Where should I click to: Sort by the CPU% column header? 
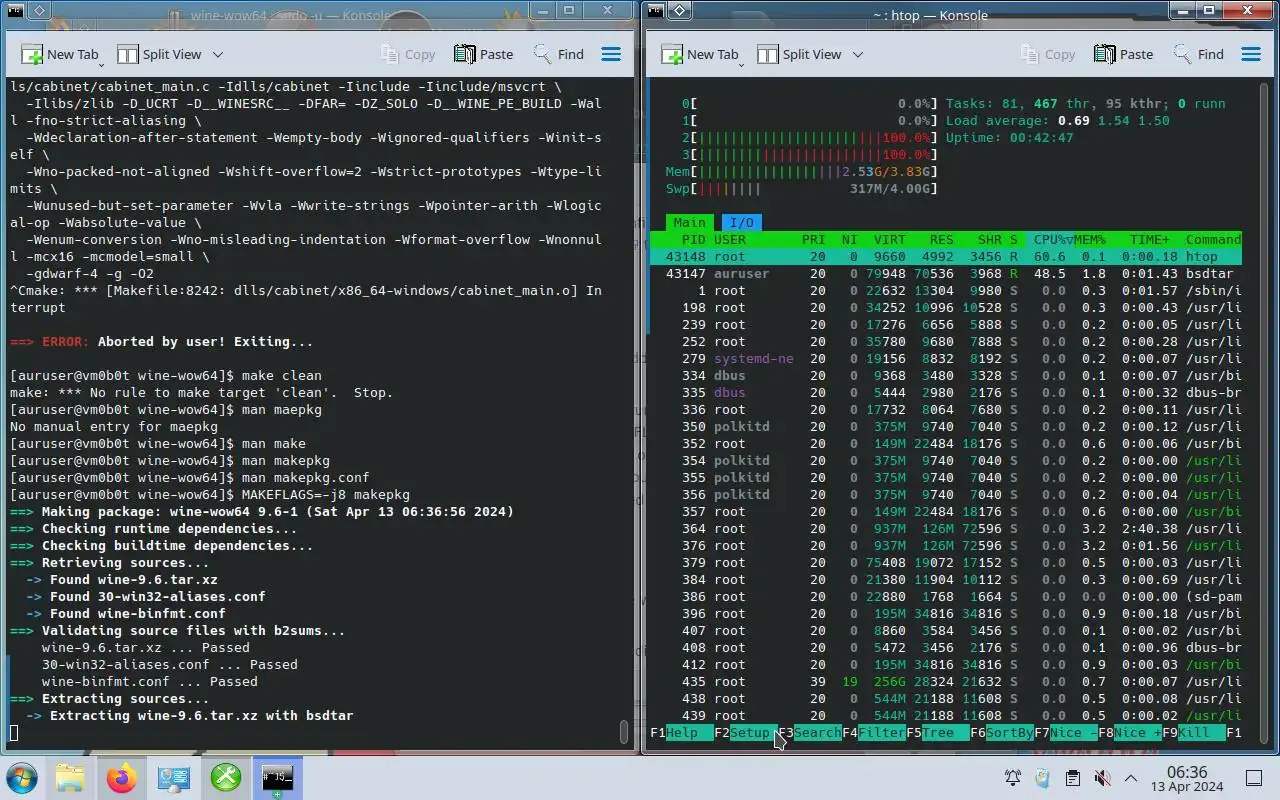click(x=1049, y=240)
